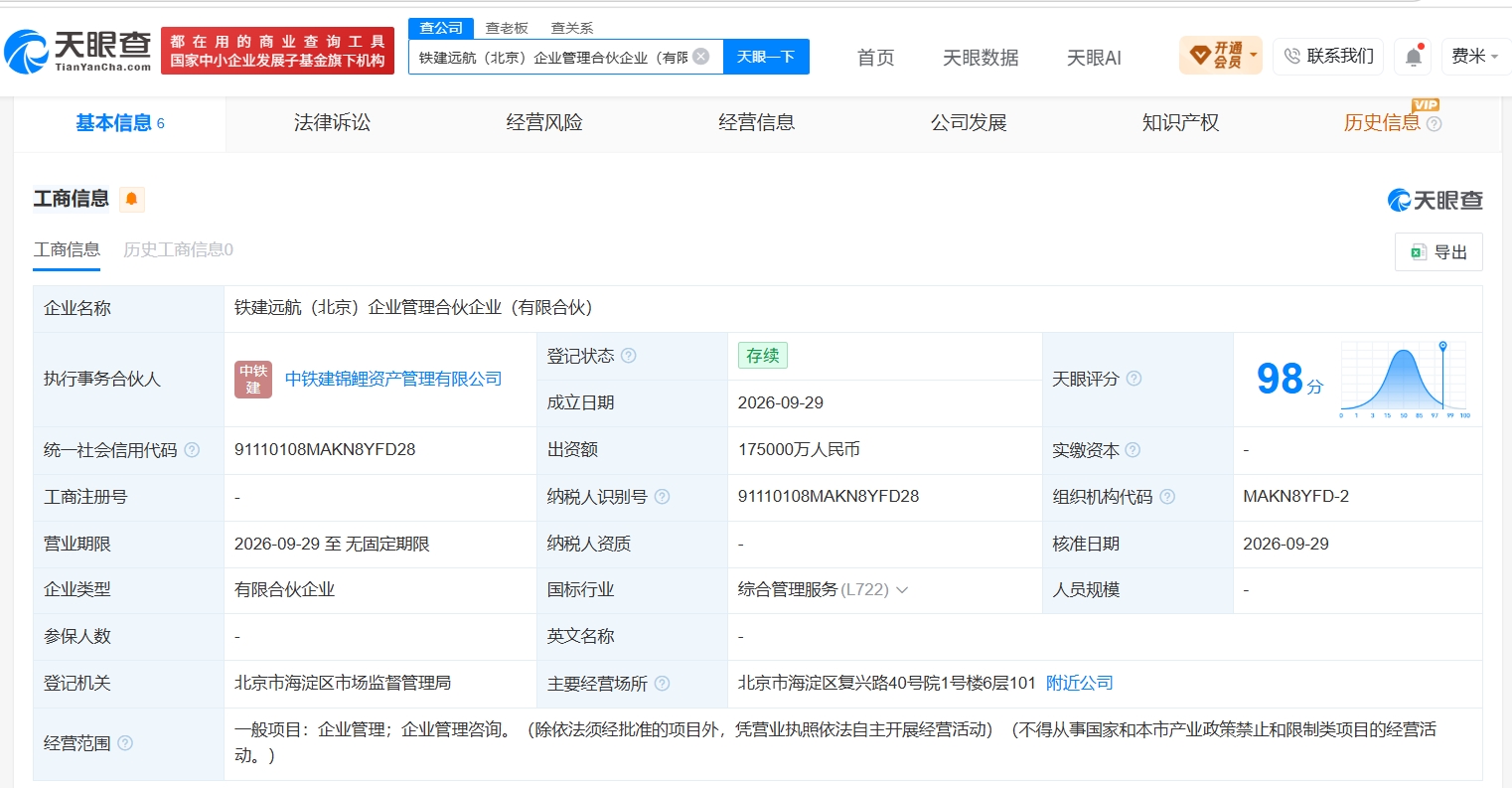
Task: Click help icon next to 组织机构代码
Action: 1167,497
